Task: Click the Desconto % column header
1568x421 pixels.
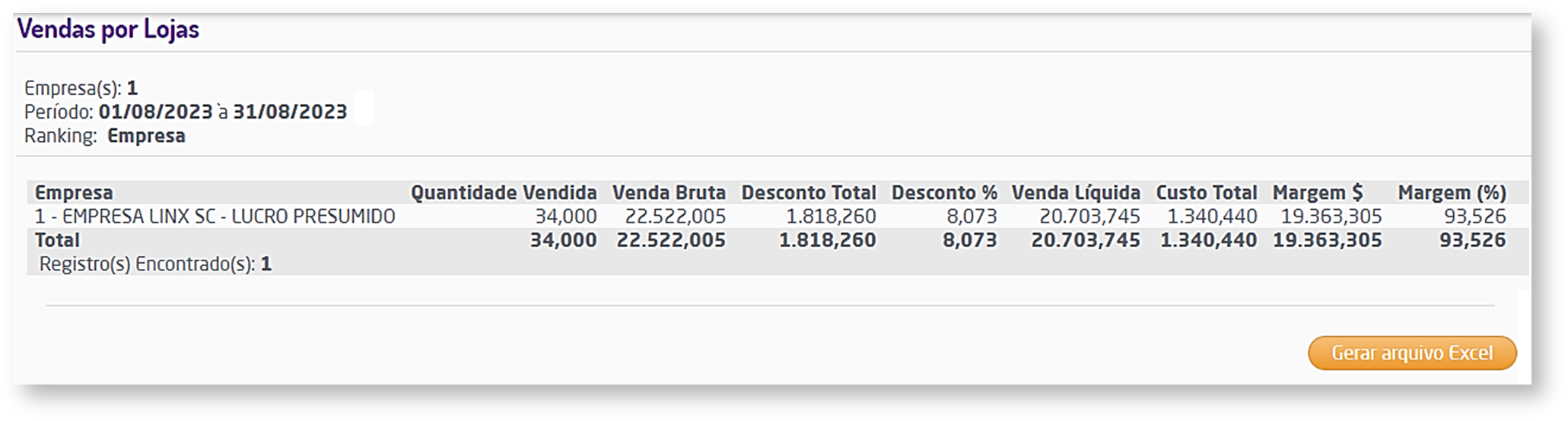Action: coord(943,193)
